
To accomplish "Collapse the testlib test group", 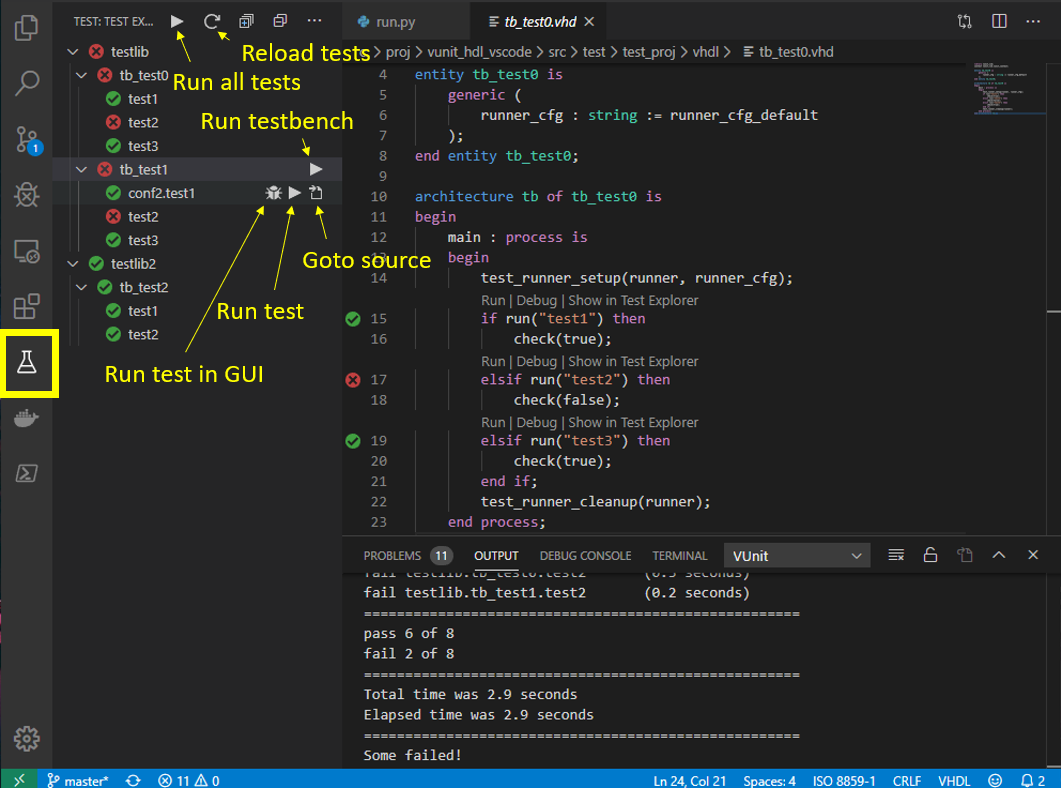I will pos(72,51).
